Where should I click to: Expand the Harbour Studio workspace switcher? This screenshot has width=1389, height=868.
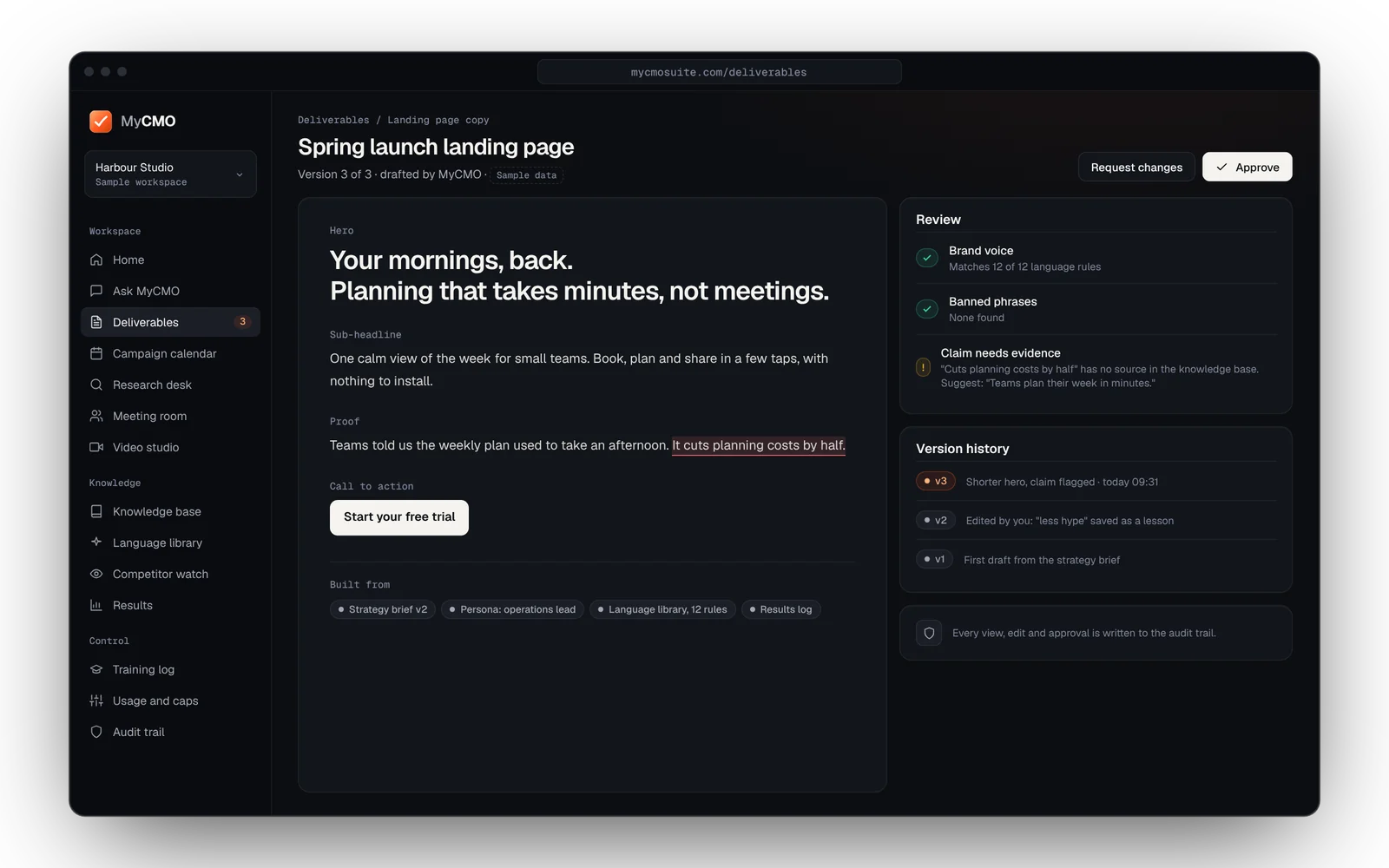(x=170, y=174)
